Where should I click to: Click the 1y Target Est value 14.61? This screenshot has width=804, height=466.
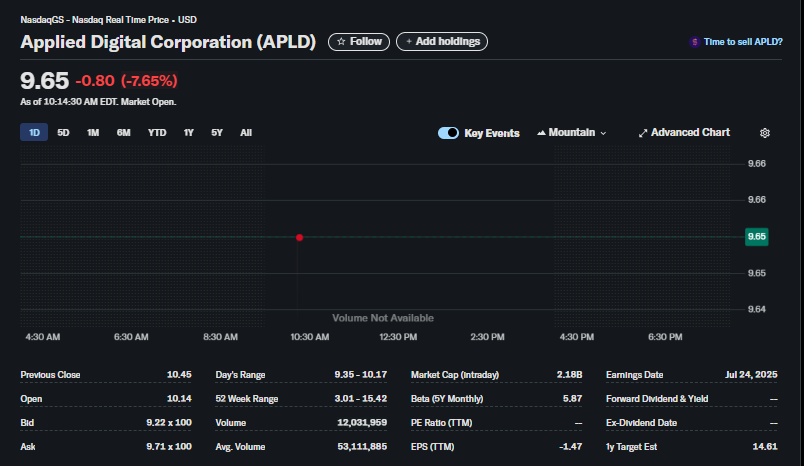[765, 447]
